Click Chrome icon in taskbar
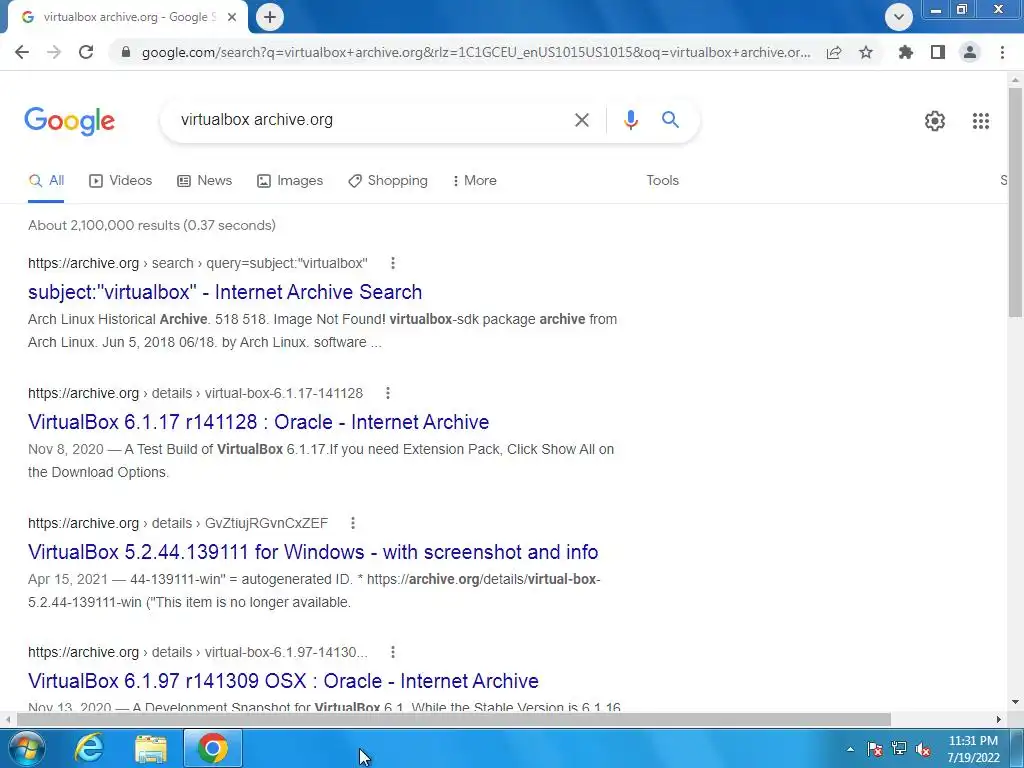1024x768 pixels. coord(213,748)
